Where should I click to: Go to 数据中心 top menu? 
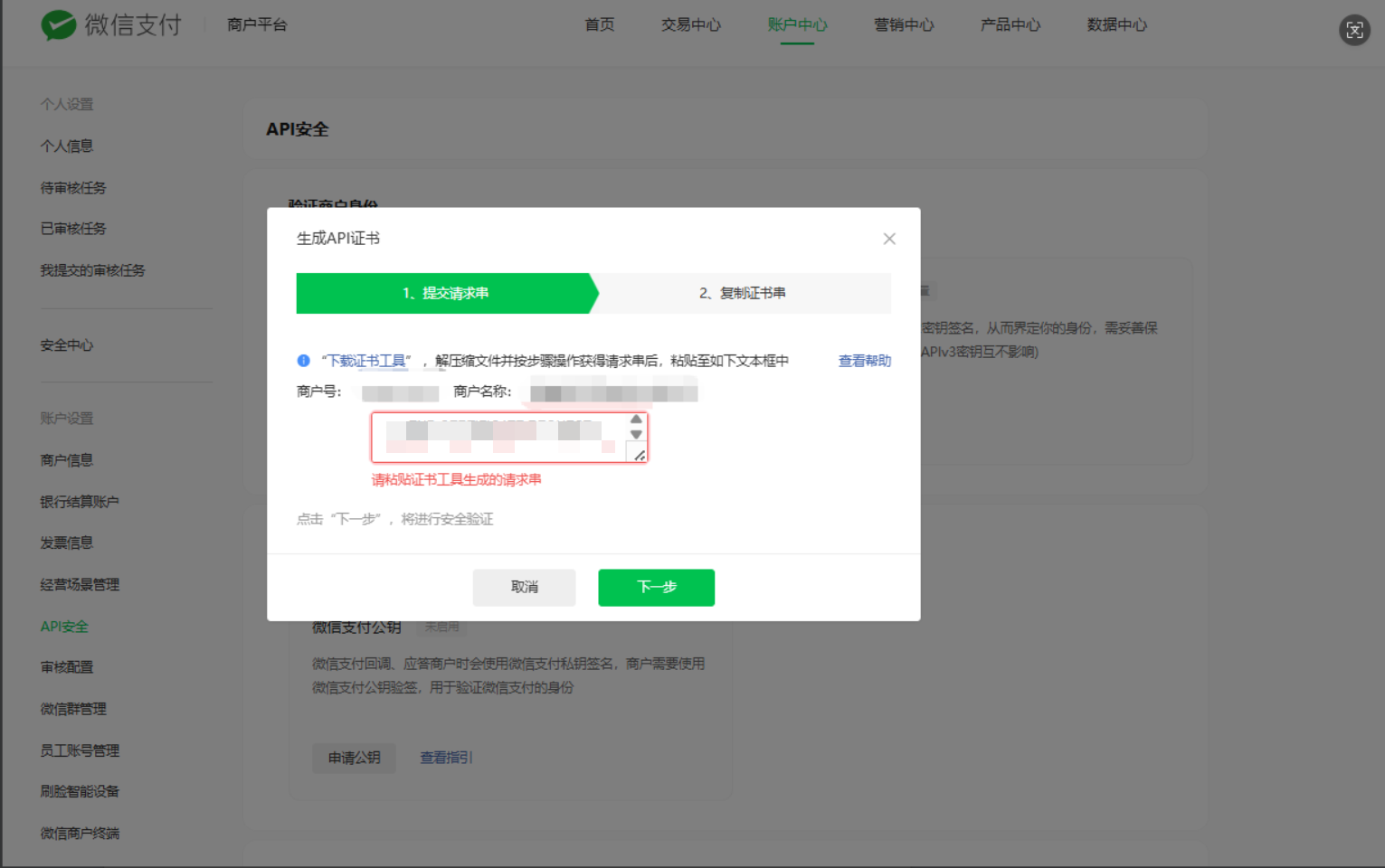[x=1116, y=25]
